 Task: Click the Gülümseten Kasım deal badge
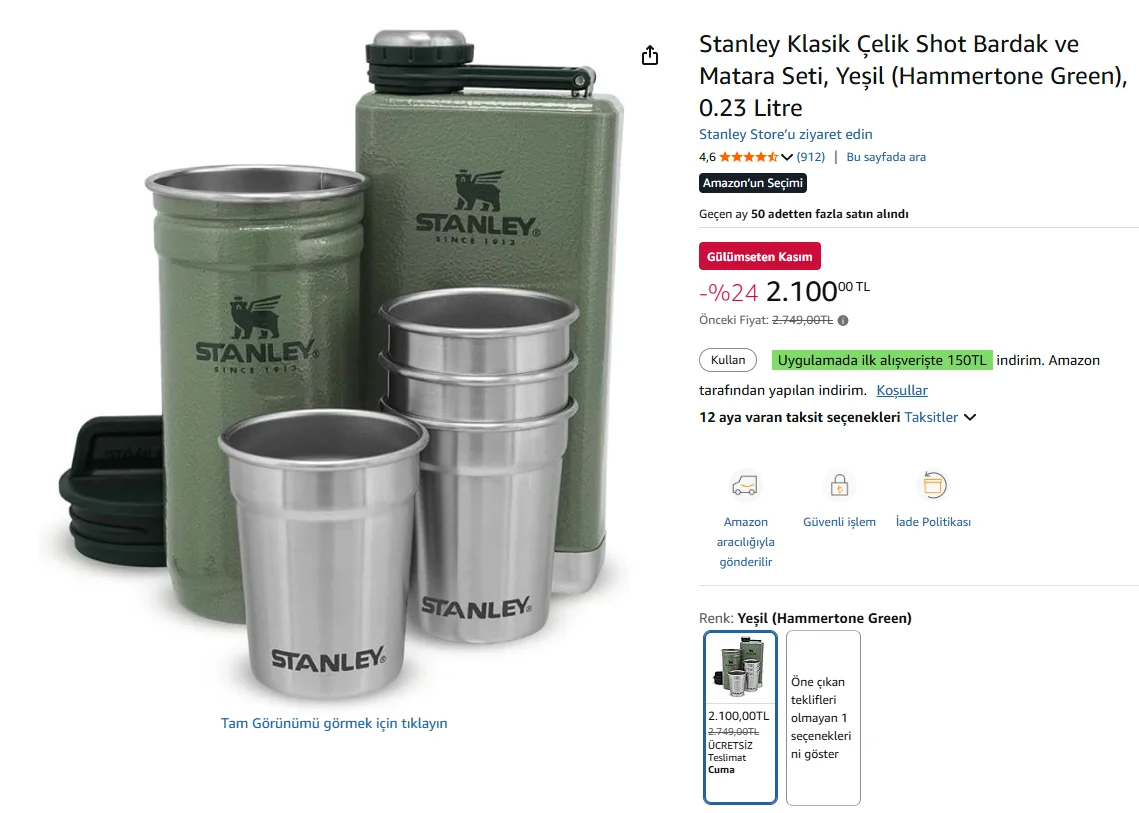coord(760,256)
